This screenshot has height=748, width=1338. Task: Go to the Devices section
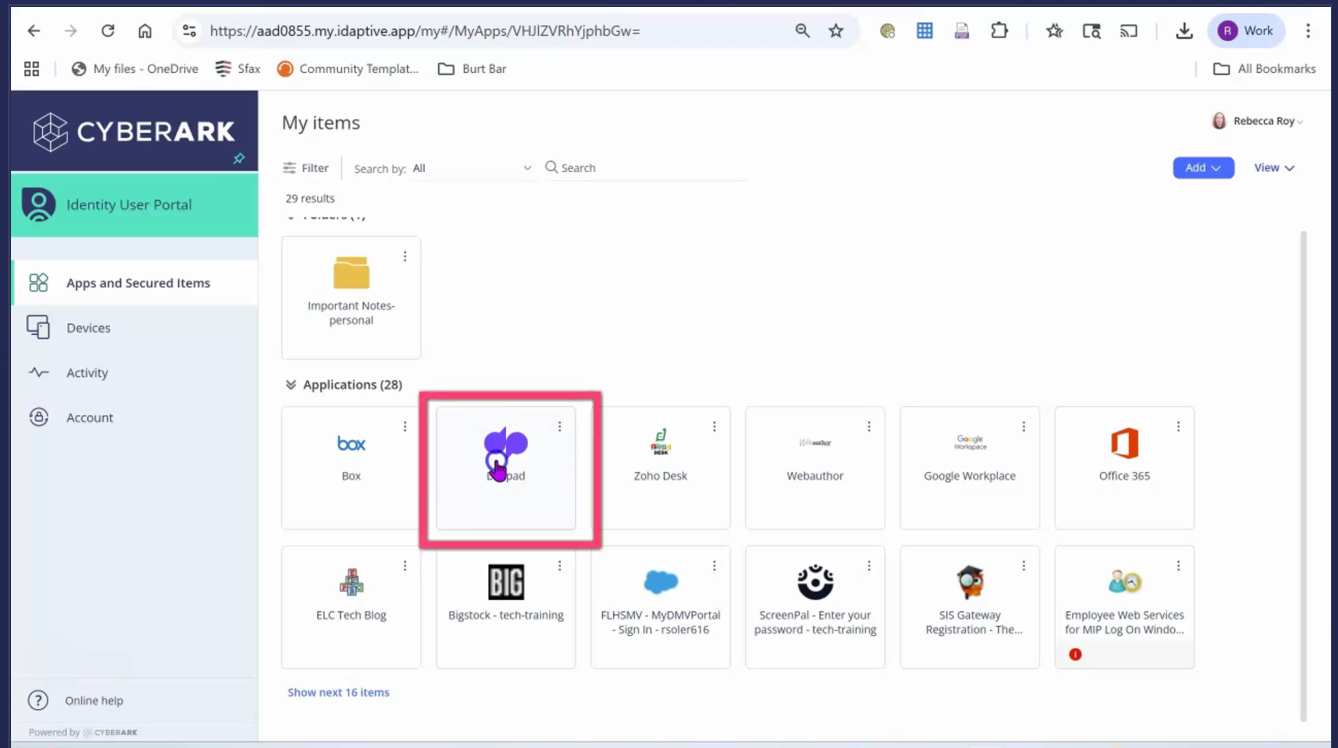pyautogui.click(x=134, y=328)
